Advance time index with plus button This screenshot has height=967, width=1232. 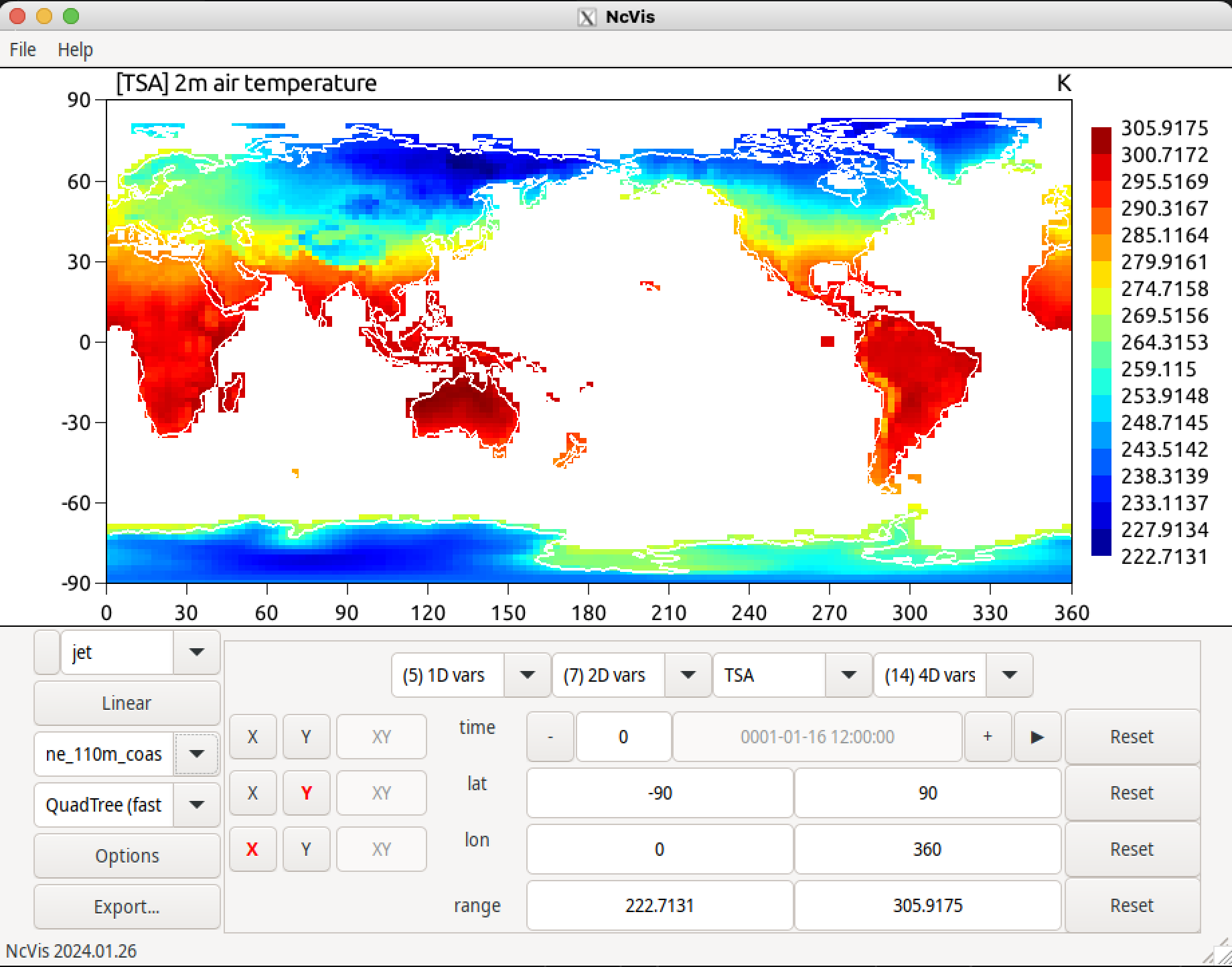point(988,737)
